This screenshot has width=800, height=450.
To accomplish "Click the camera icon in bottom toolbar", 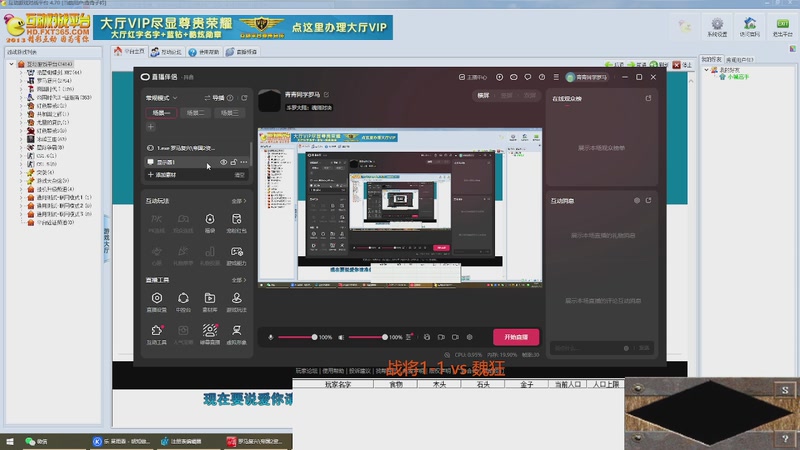I will 455,337.
